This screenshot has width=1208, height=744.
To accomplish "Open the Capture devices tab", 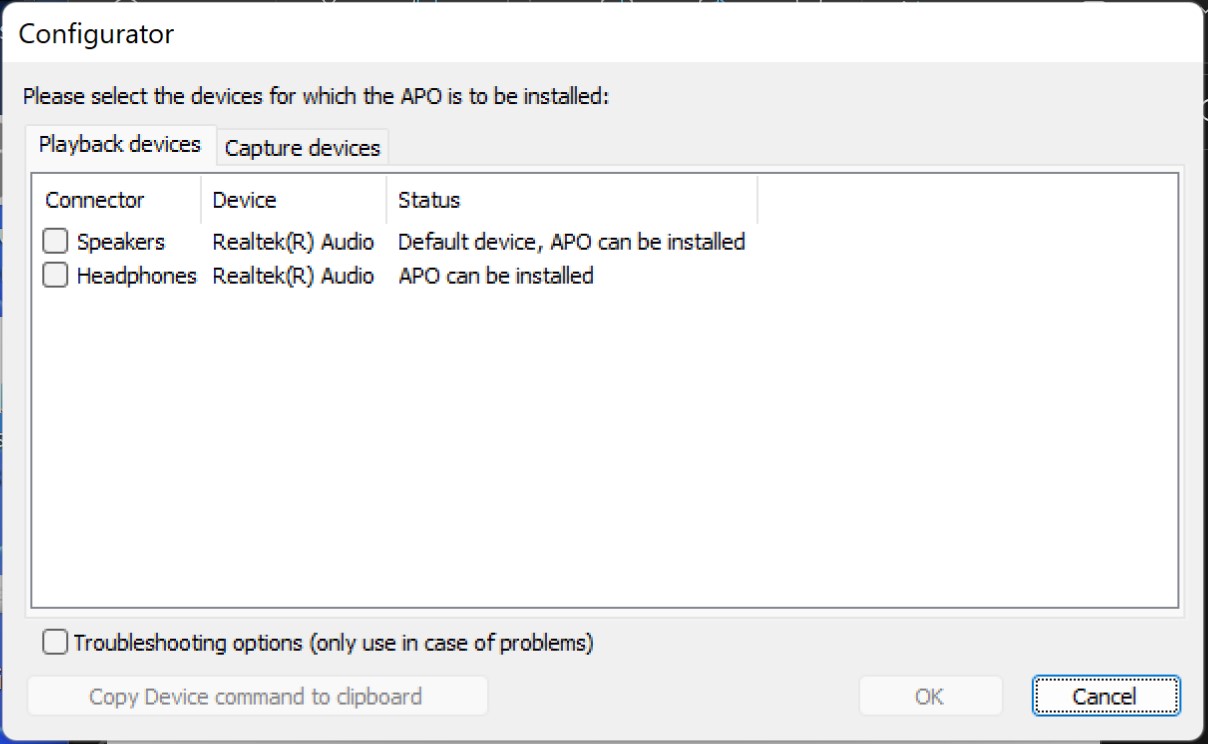I will pyautogui.click(x=302, y=148).
